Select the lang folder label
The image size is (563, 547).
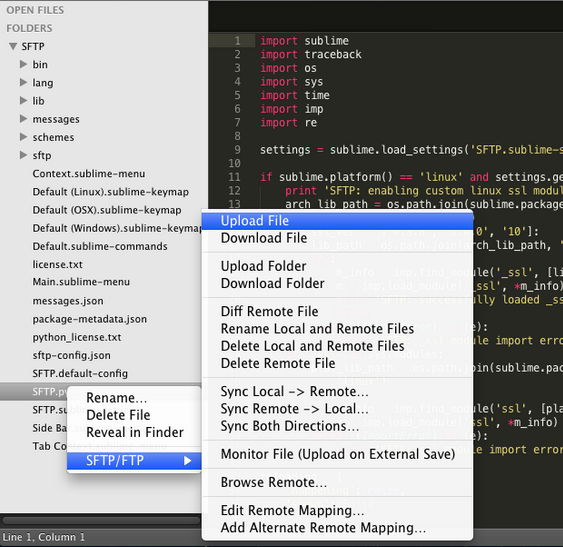point(43,83)
